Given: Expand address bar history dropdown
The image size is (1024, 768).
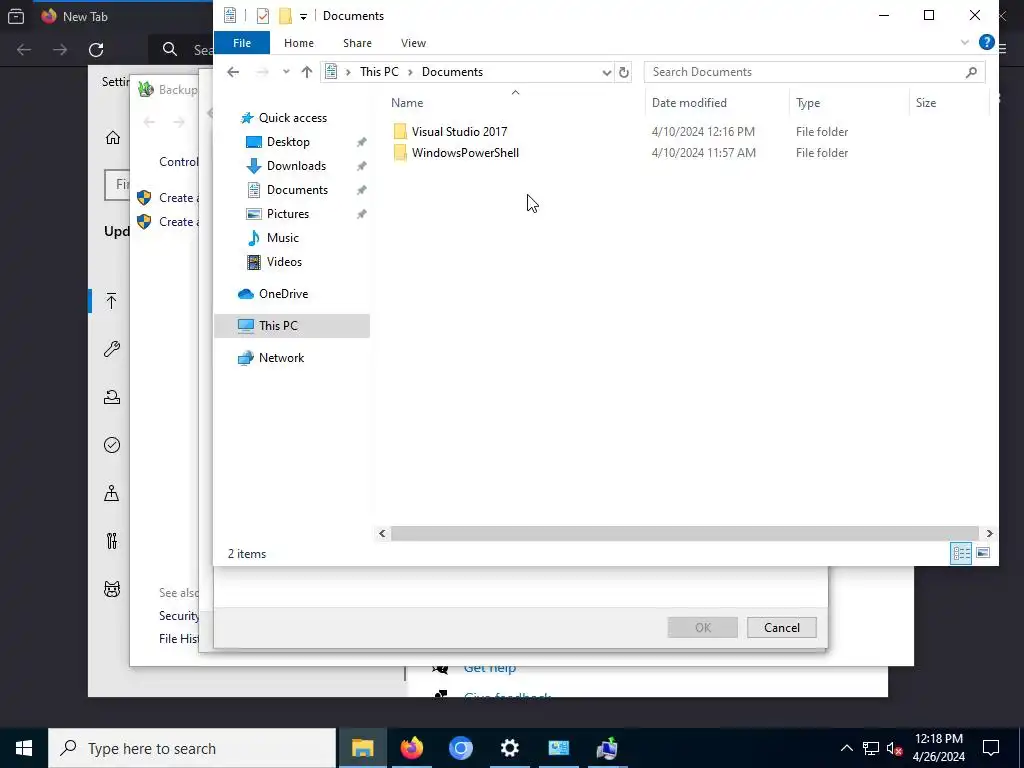Looking at the screenshot, I should pyautogui.click(x=606, y=72).
